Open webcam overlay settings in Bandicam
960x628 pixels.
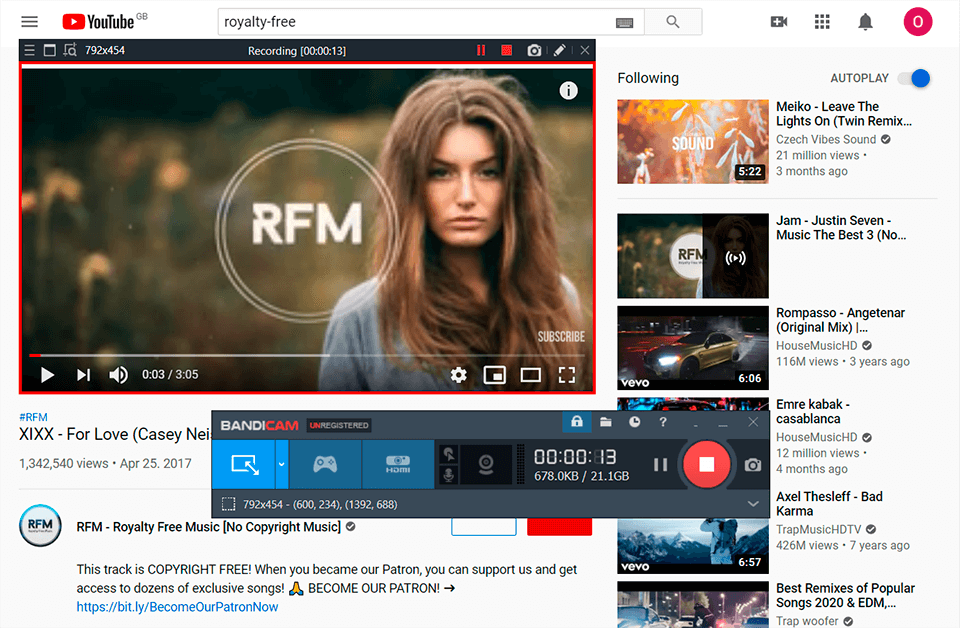(x=486, y=463)
